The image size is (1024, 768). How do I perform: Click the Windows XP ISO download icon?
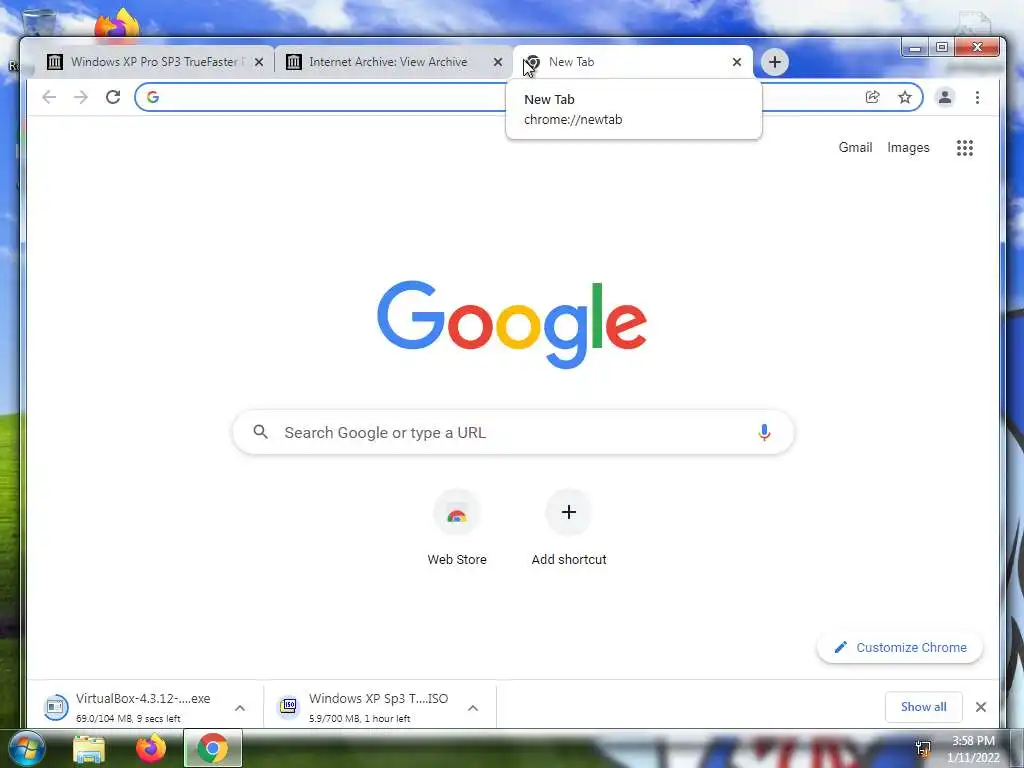[289, 706]
